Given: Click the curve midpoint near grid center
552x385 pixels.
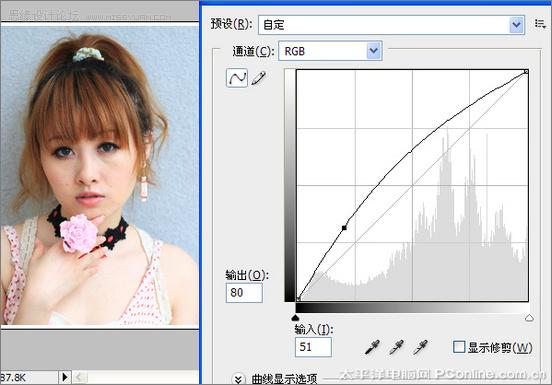Looking at the screenshot, I should pos(410,152).
